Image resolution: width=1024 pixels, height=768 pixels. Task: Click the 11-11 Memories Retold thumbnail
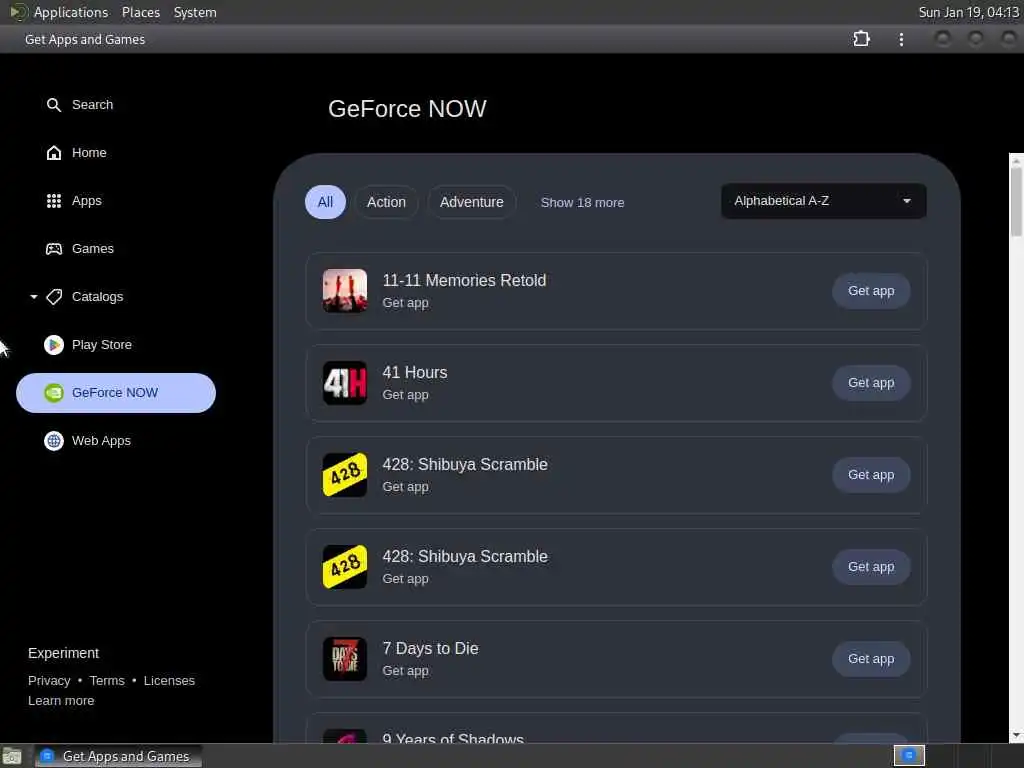(345, 291)
